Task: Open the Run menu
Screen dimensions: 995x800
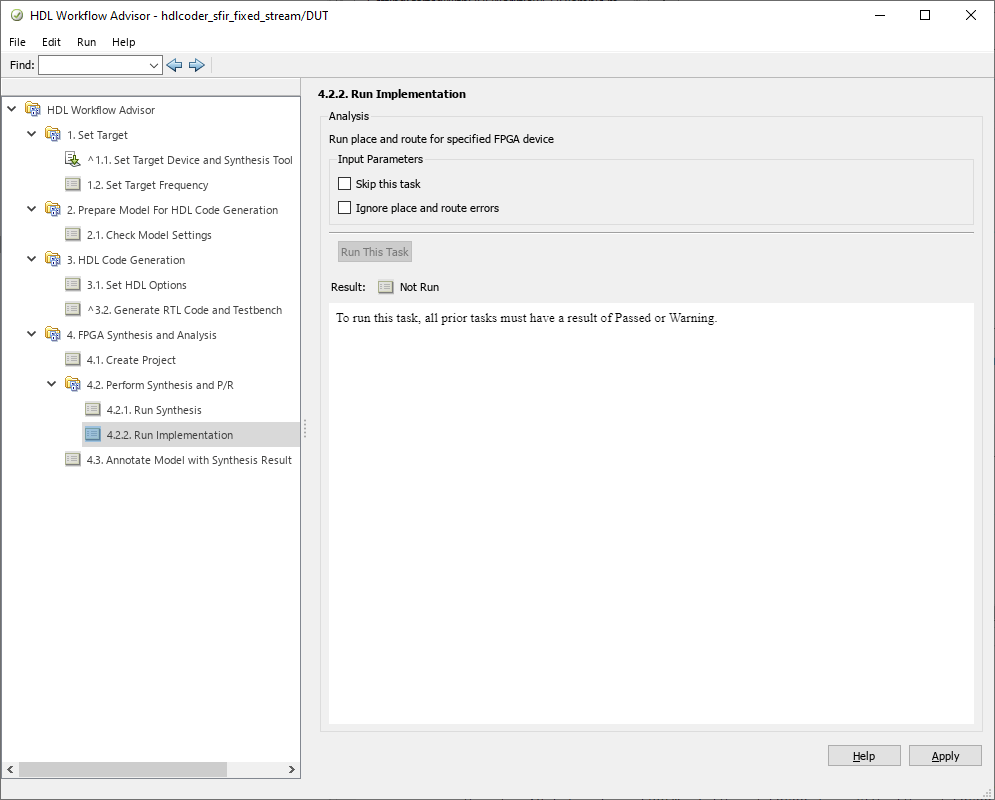Action: click(86, 42)
